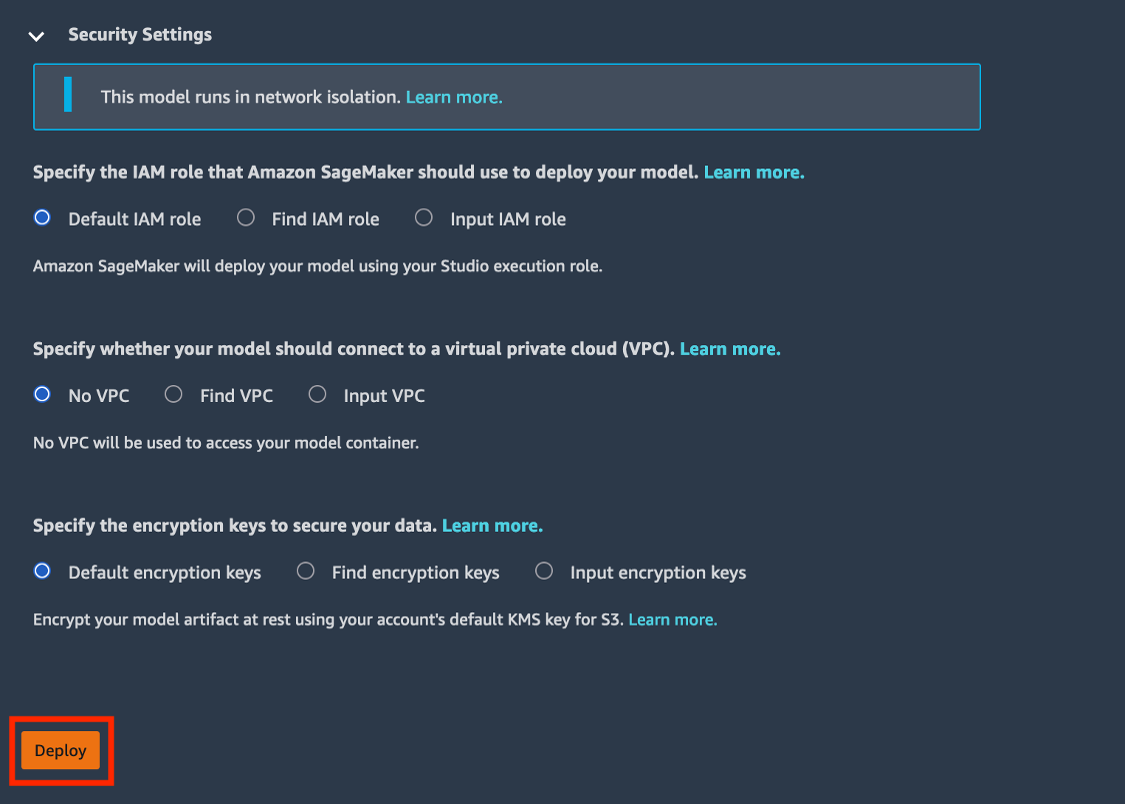Click the Studio execution role description text

point(317,267)
